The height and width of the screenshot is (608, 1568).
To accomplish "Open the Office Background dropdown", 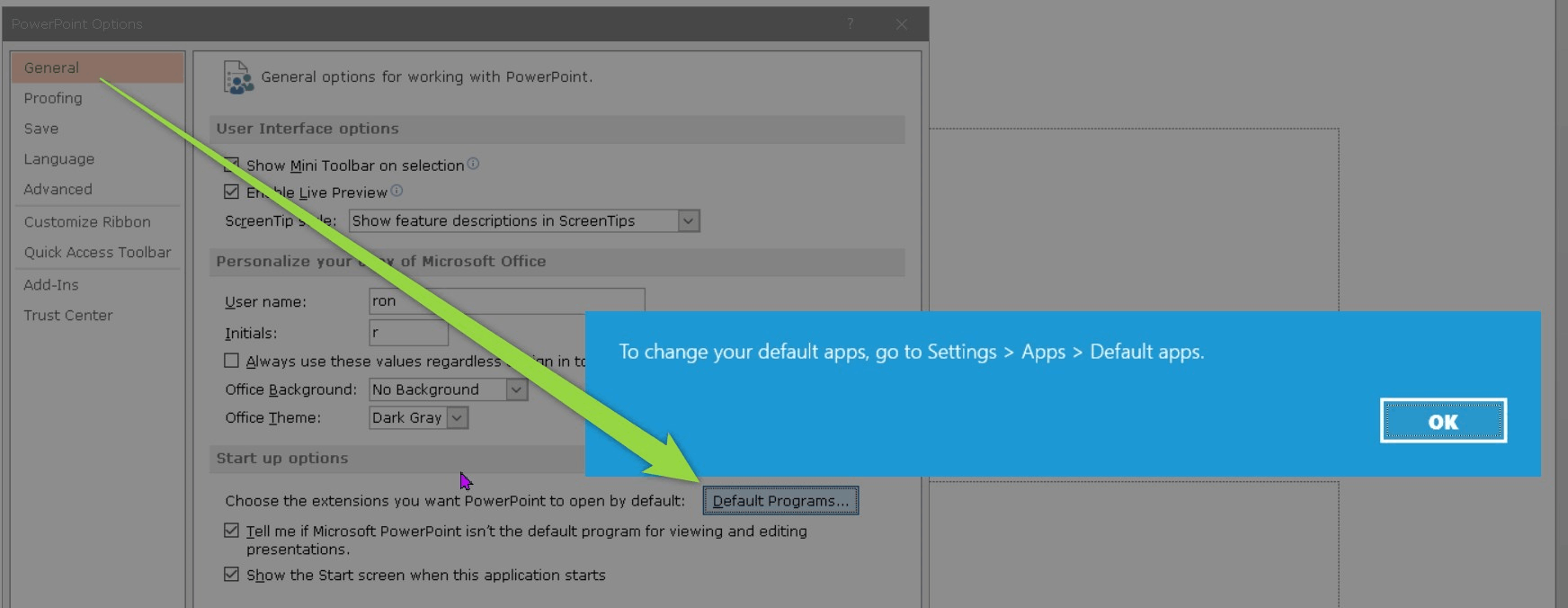I will click(516, 389).
